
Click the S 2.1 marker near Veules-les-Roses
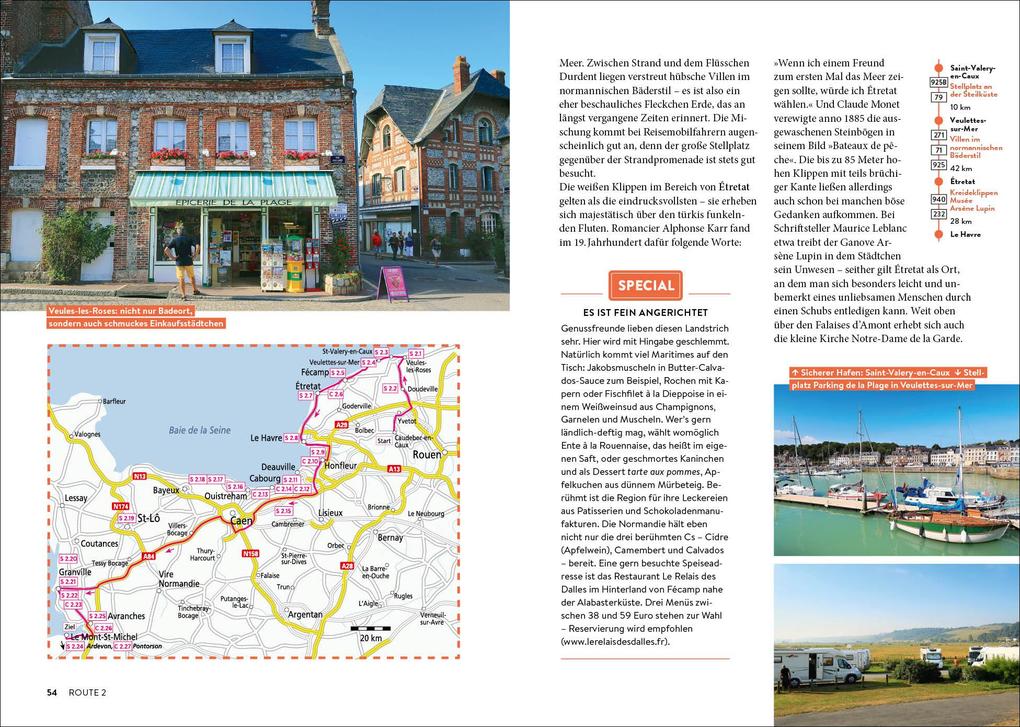coord(415,354)
